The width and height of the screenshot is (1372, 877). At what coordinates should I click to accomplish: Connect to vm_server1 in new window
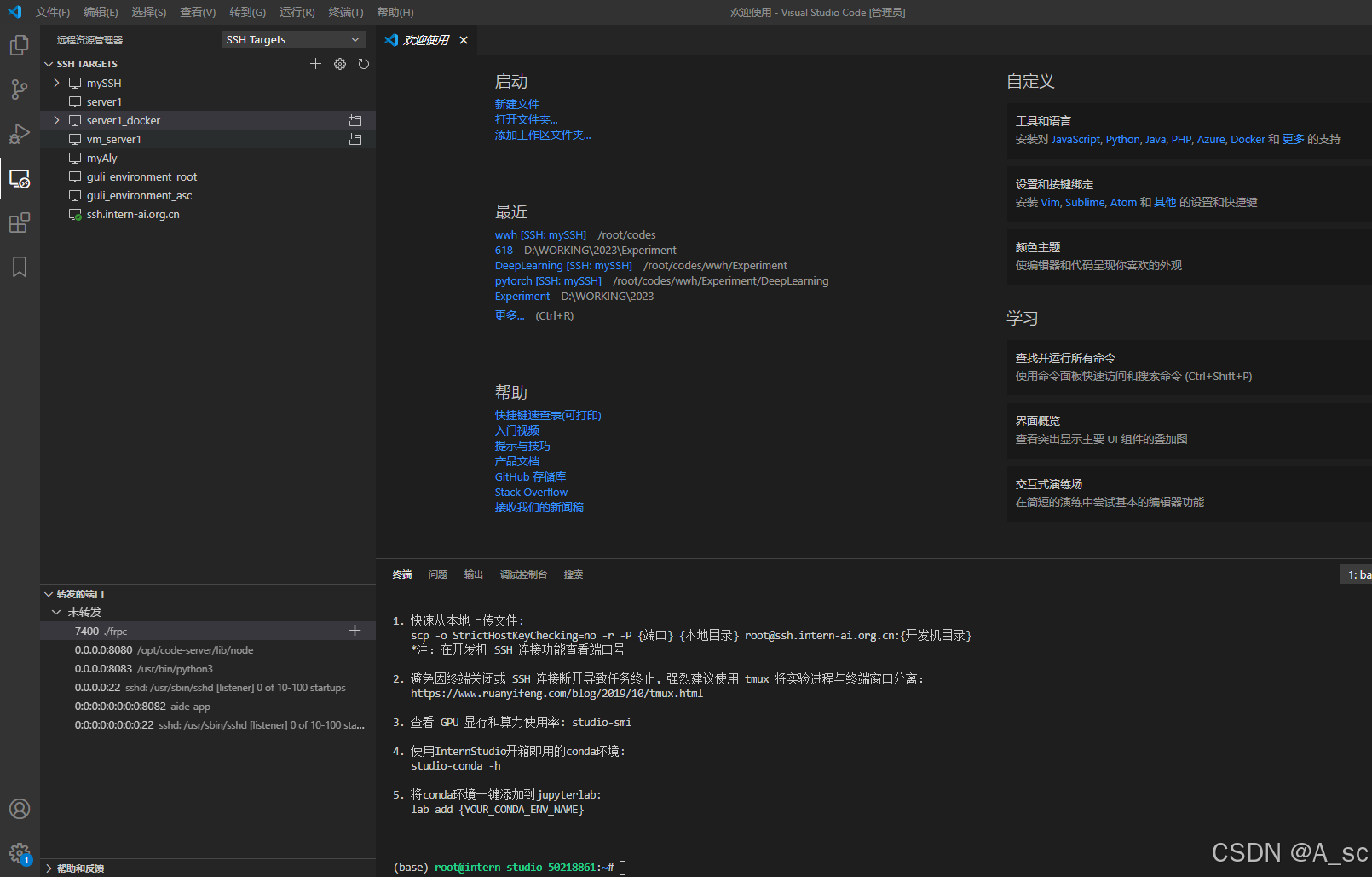point(355,139)
